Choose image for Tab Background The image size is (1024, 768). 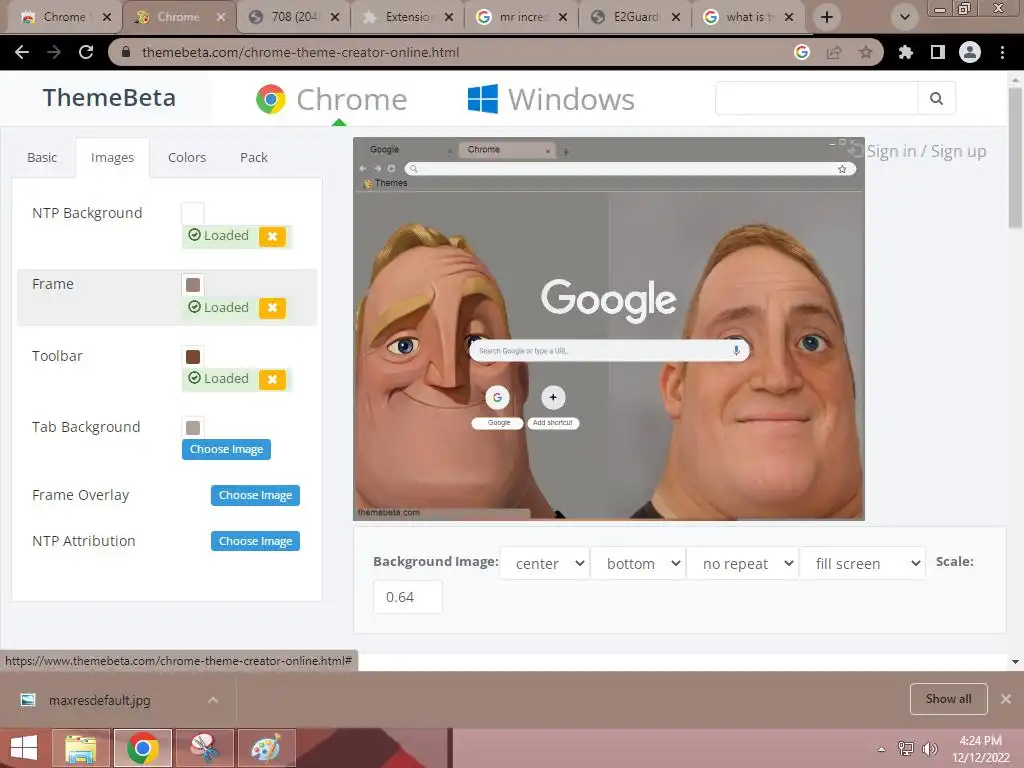click(226, 449)
